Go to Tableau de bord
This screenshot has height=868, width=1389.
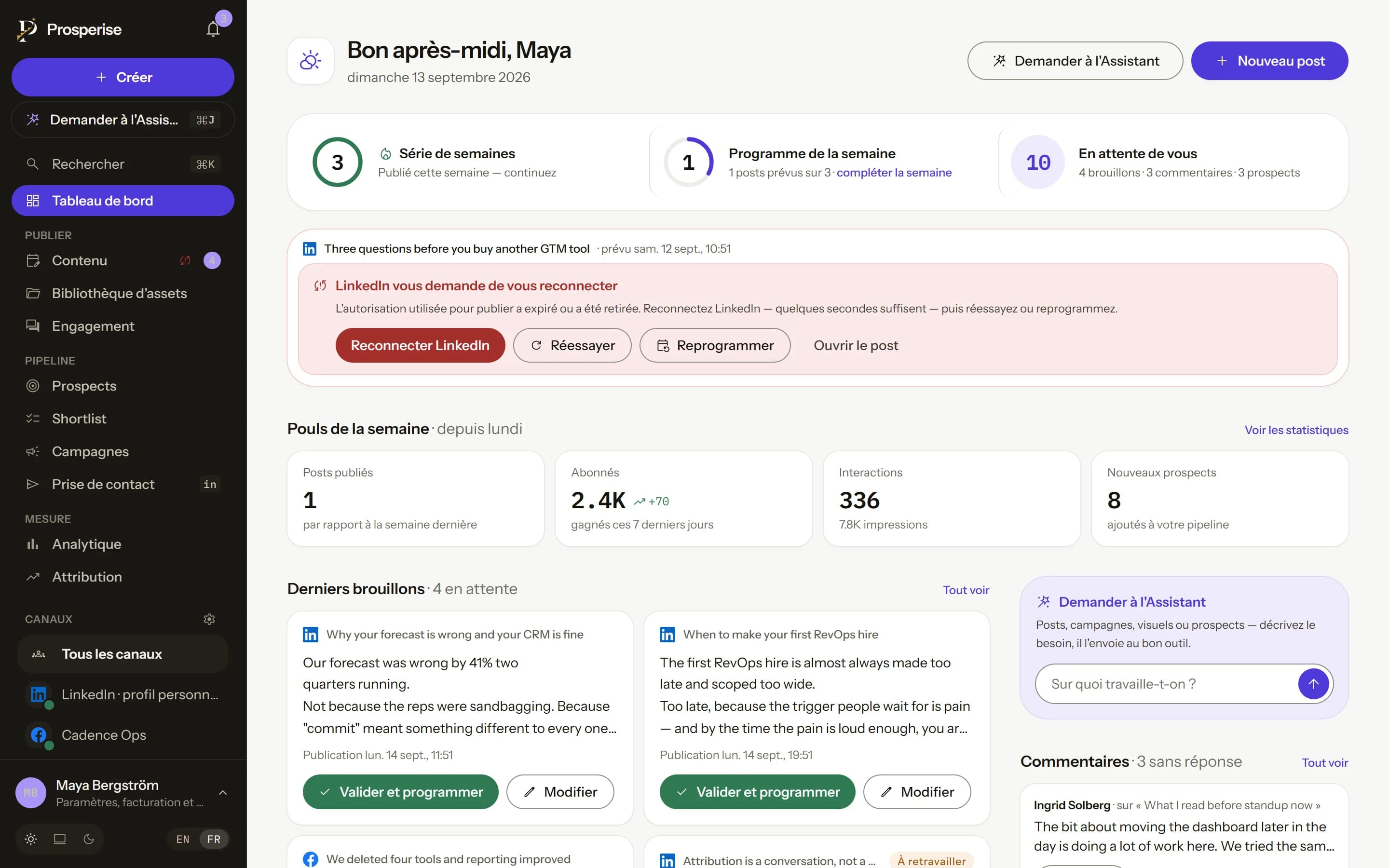(123, 200)
